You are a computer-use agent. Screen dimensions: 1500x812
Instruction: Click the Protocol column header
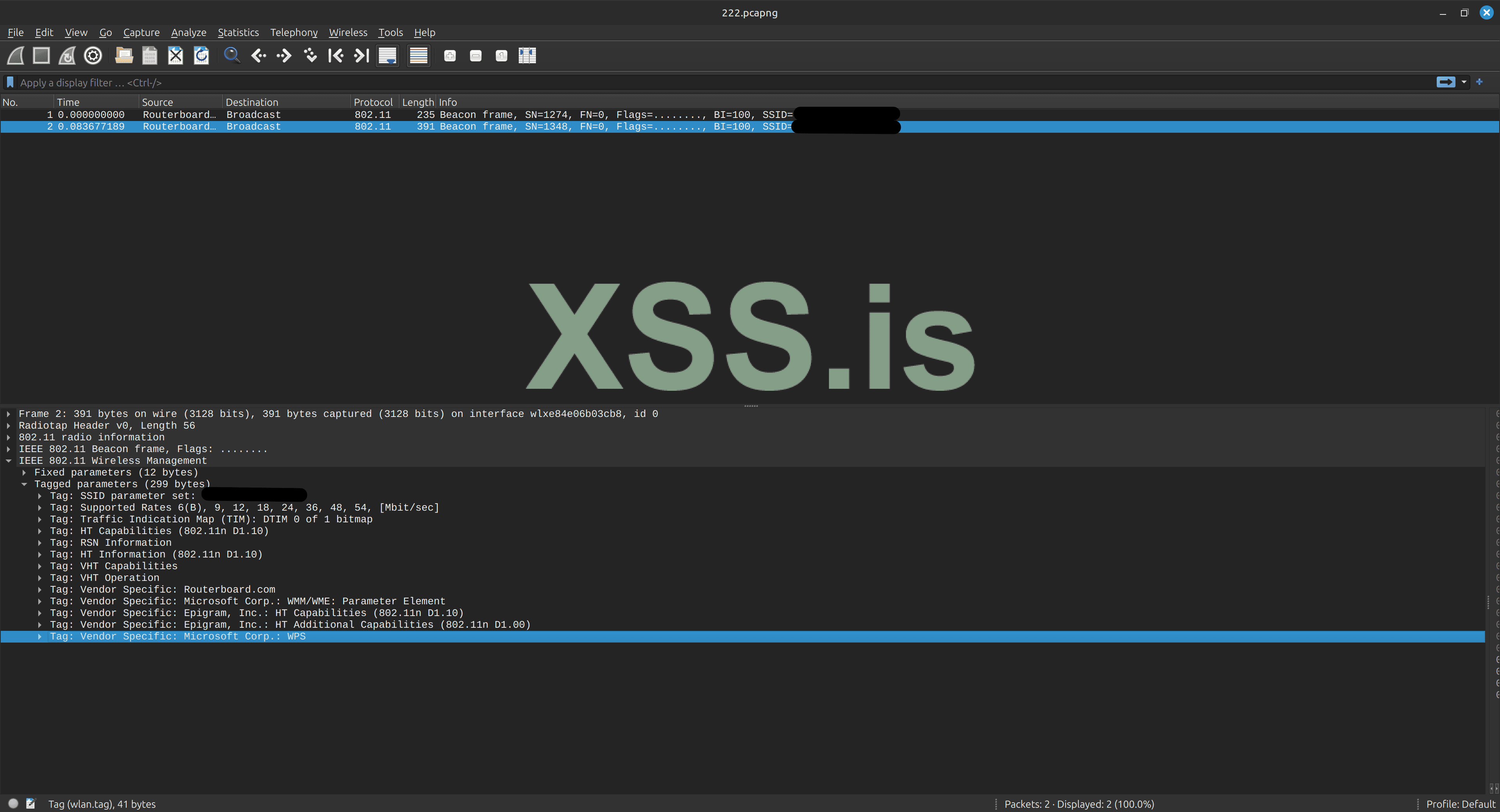pos(373,102)
